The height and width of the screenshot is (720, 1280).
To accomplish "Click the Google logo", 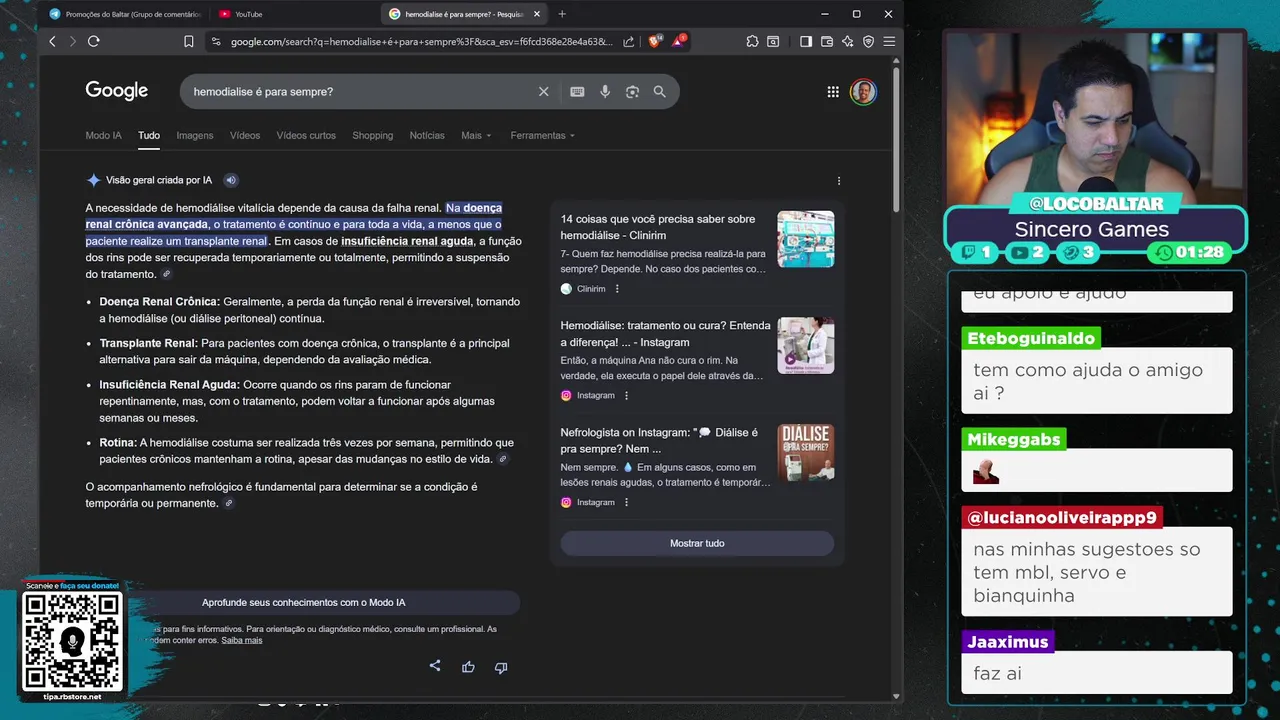I will 117,91.
